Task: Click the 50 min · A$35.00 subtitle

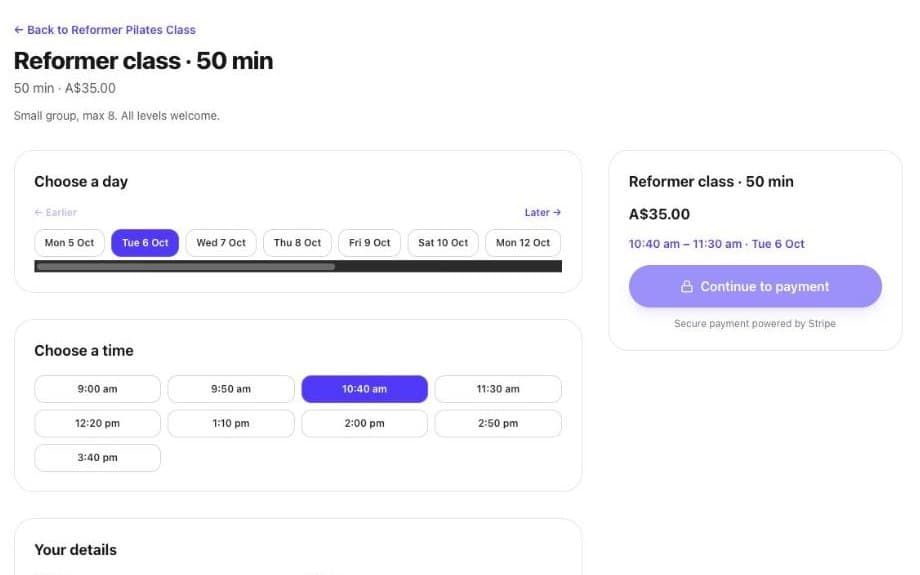Action: pos(65,89)
